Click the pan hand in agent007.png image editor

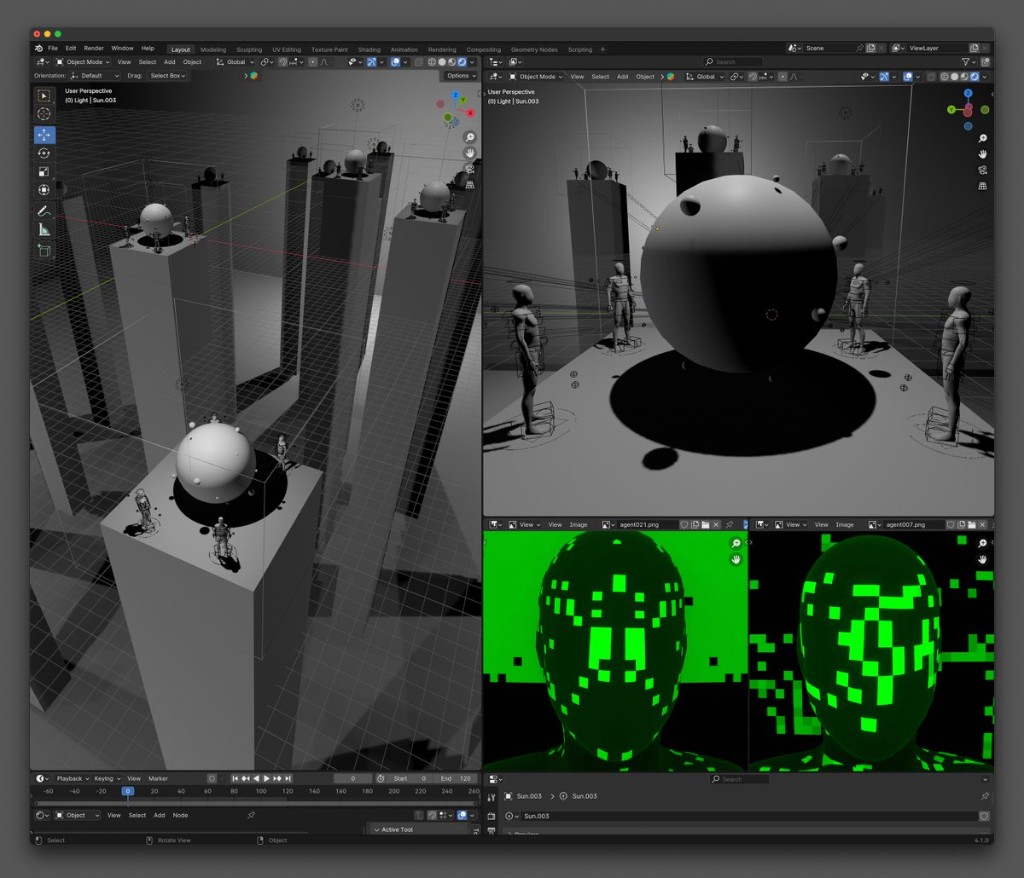pos(982,559)
